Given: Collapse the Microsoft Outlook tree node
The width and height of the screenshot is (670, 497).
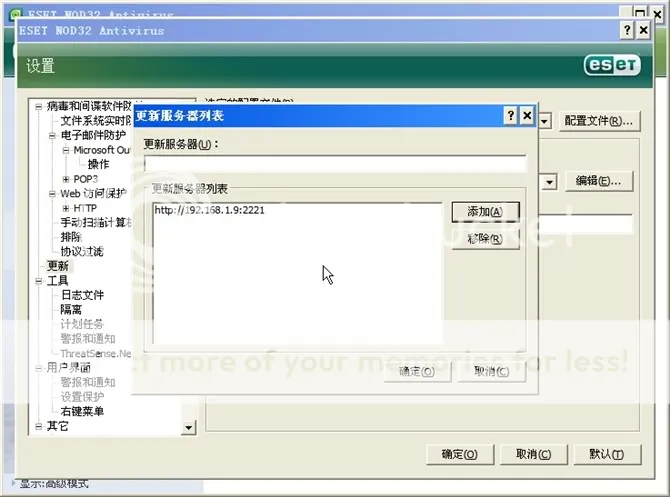Looking at the screenshot, I should coord(66,150).
